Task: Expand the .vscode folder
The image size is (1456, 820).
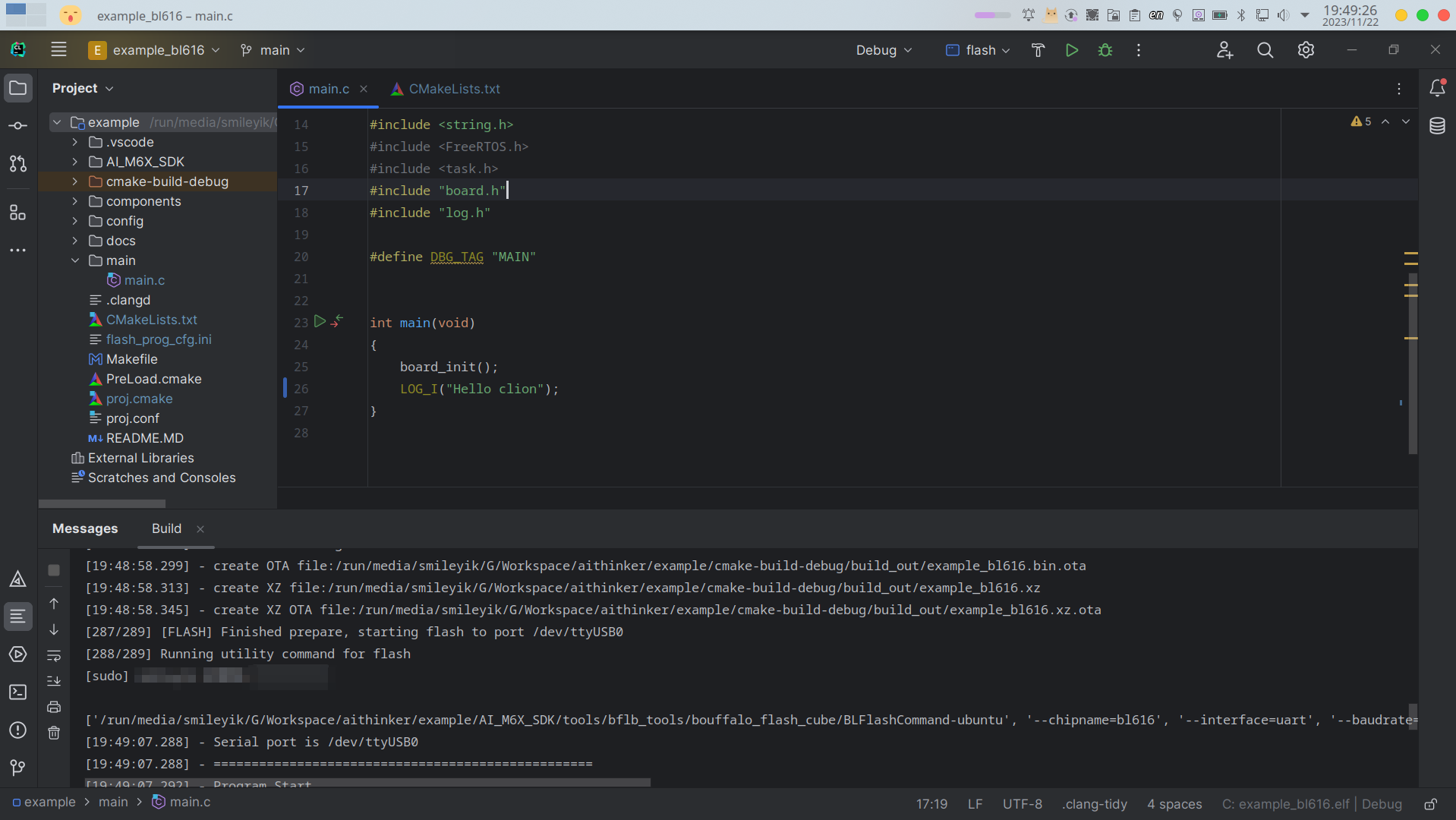Action: [74, 142]
